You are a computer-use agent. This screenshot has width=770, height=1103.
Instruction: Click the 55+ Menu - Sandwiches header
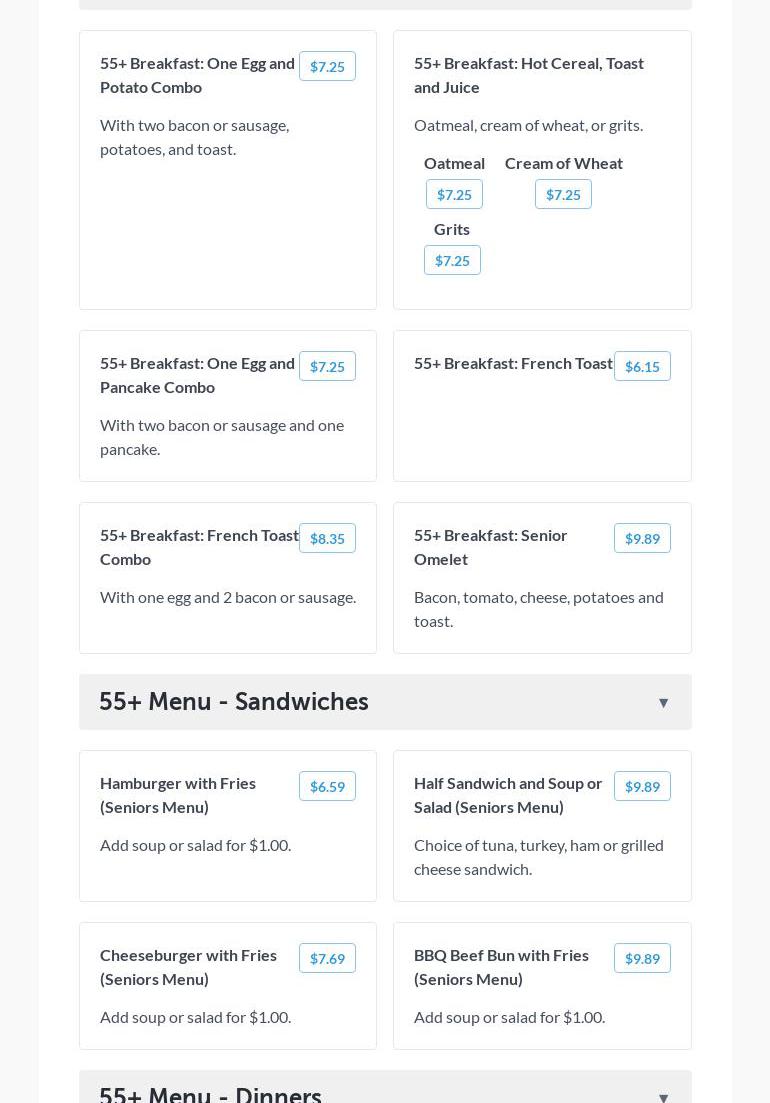[x=234, y=702]
